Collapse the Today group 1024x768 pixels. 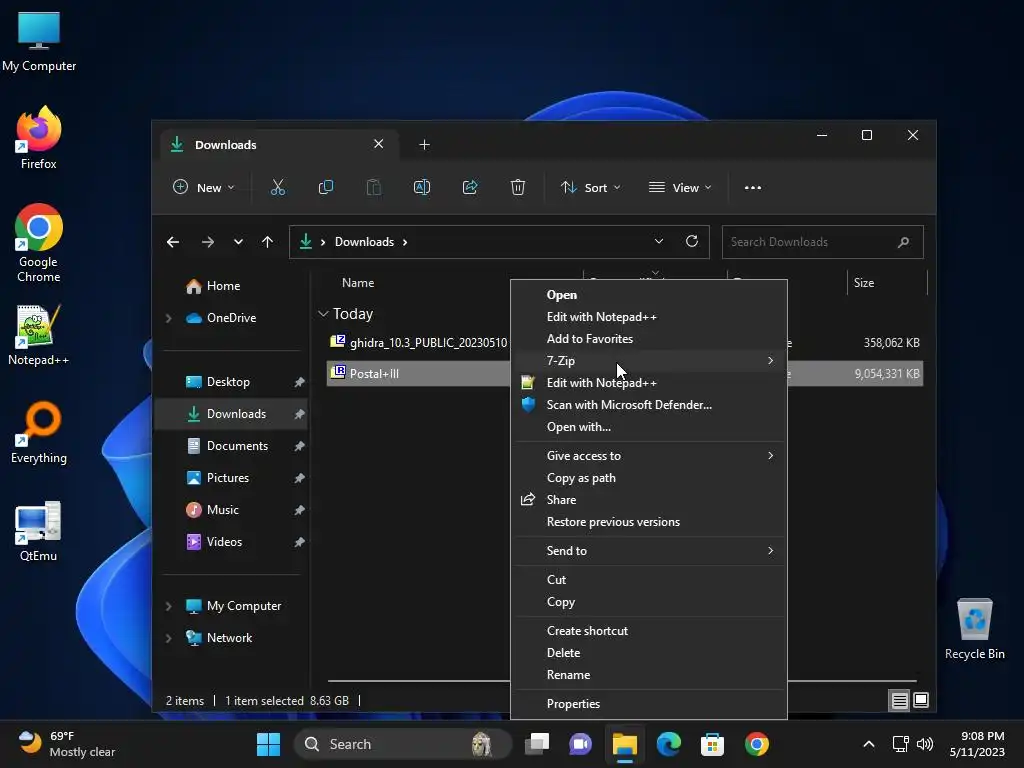[x=323, y=314]
